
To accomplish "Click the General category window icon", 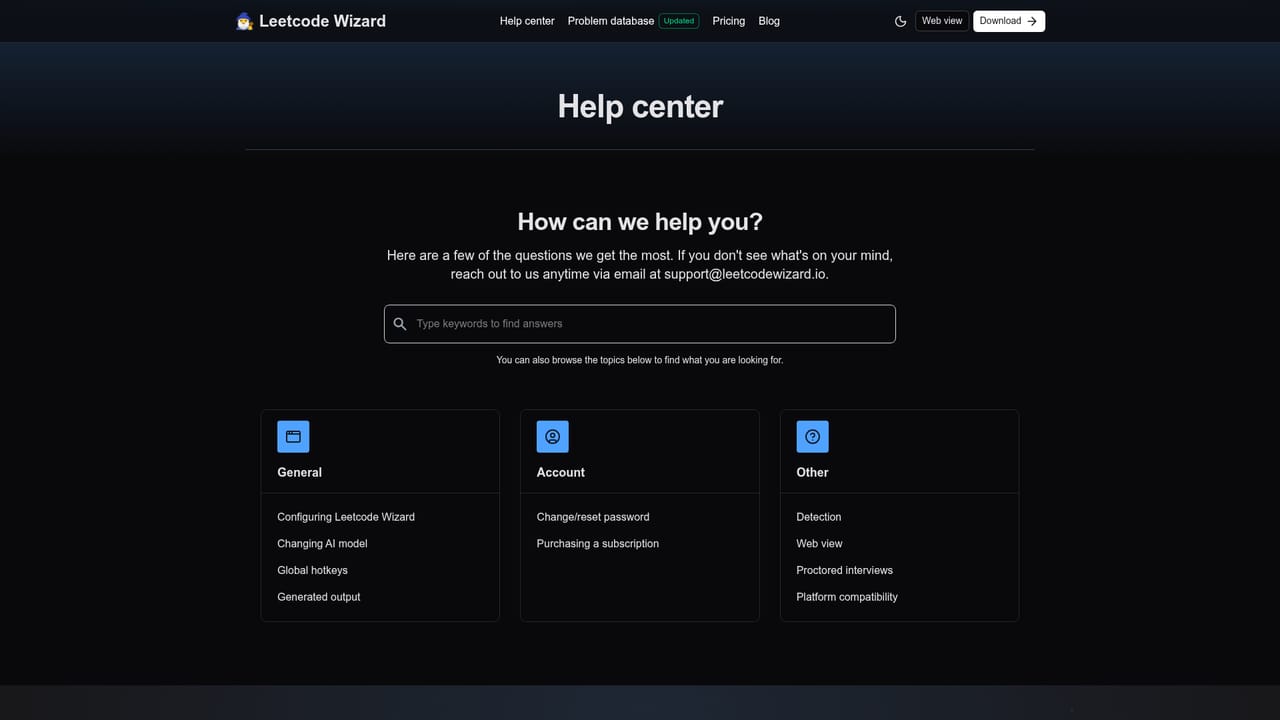I will pyautogui.click(x=293, y=437).
